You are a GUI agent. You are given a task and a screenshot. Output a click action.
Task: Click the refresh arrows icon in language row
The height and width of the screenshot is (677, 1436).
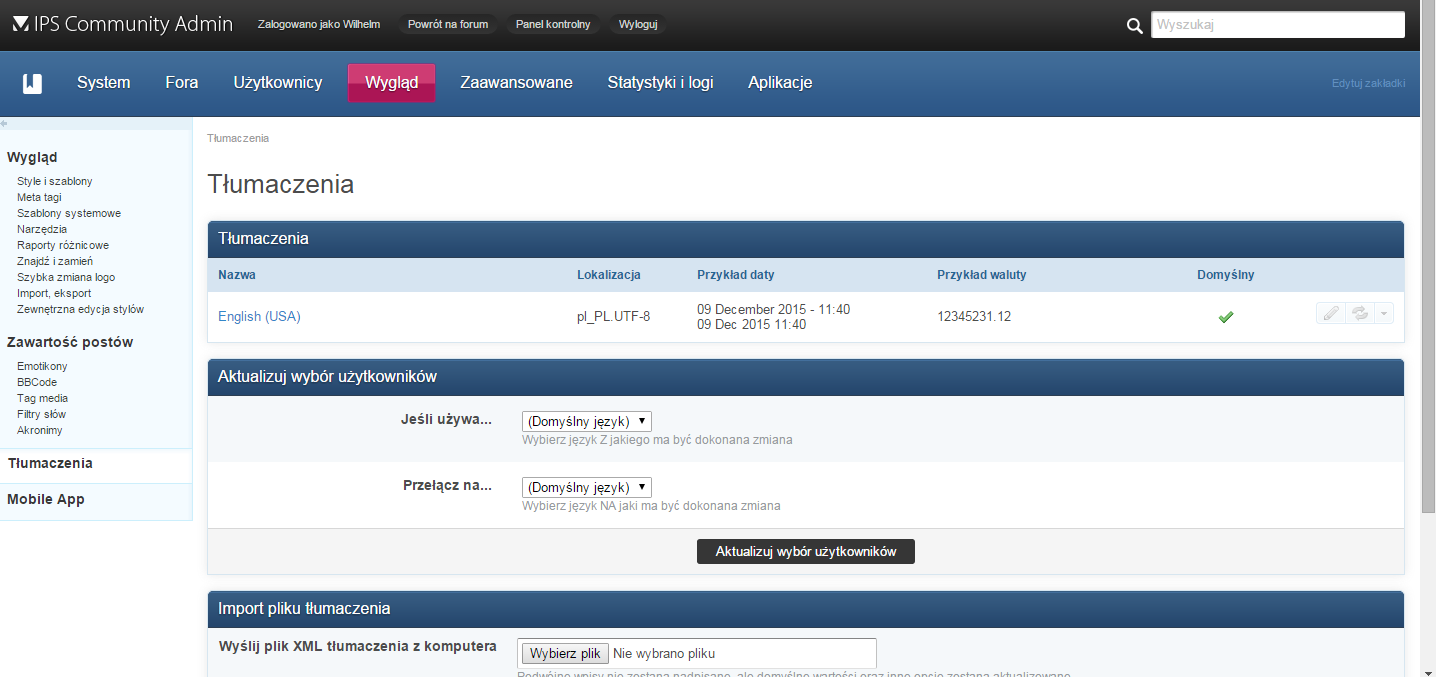(x=1359, y=313)
